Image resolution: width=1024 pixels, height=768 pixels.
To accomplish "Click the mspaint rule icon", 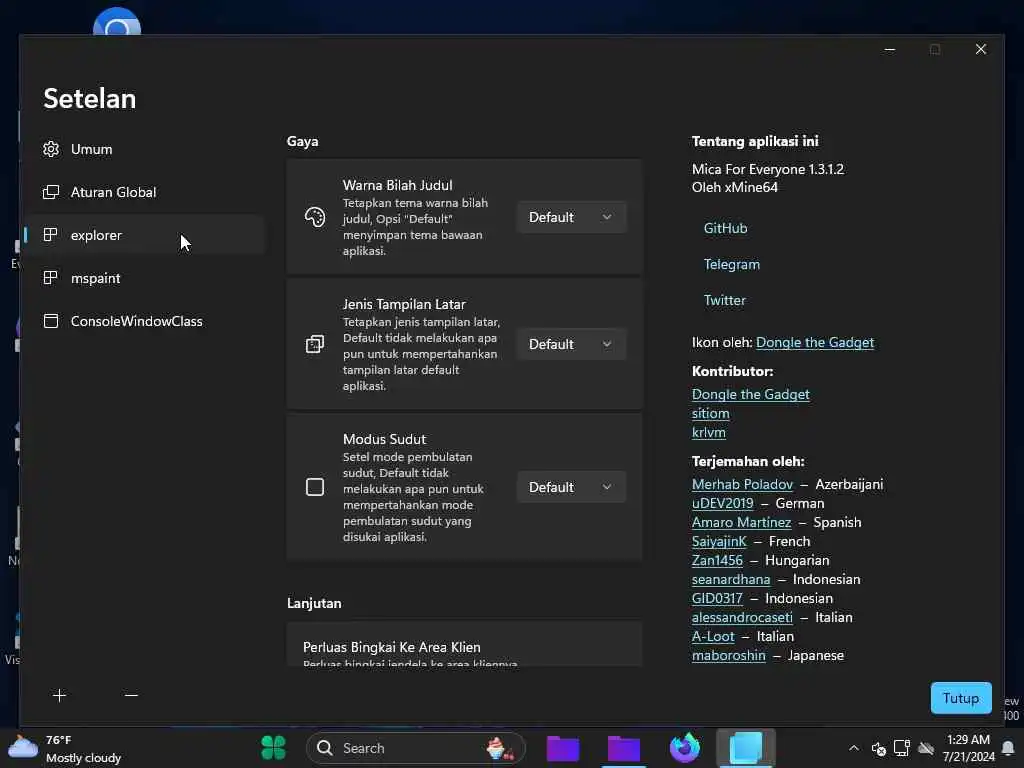I will (x=50, y=278).
